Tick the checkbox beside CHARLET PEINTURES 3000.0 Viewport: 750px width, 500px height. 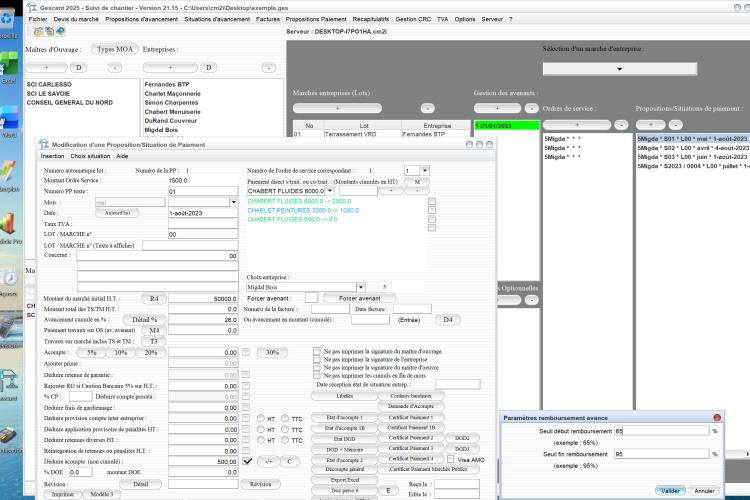432,210
